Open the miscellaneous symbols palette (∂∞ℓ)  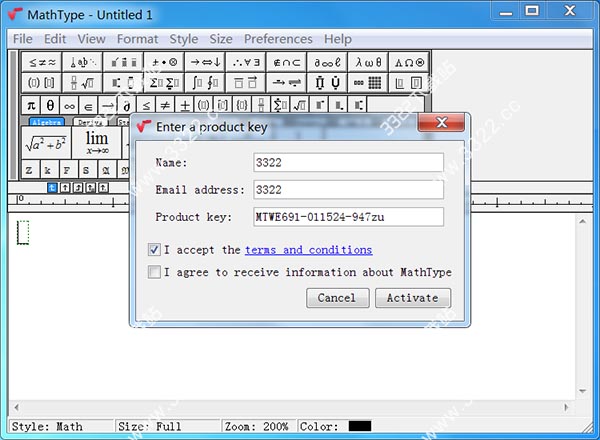pos(327,62)
